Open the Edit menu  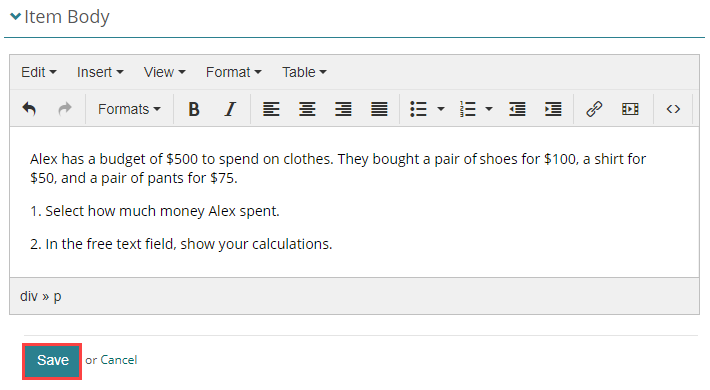[38, 72]
